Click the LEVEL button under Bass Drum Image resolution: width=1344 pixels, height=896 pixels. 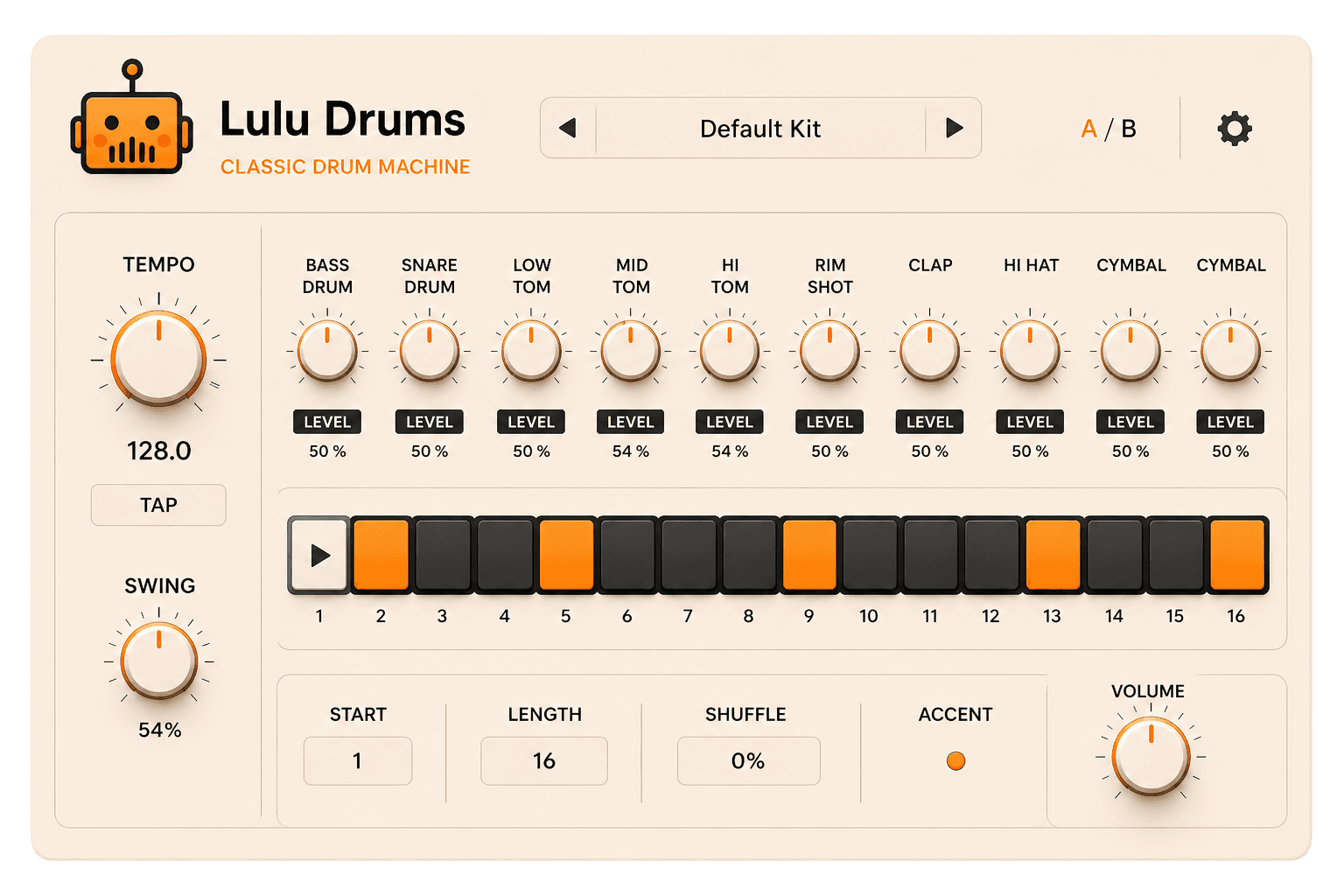coord(327,422)
